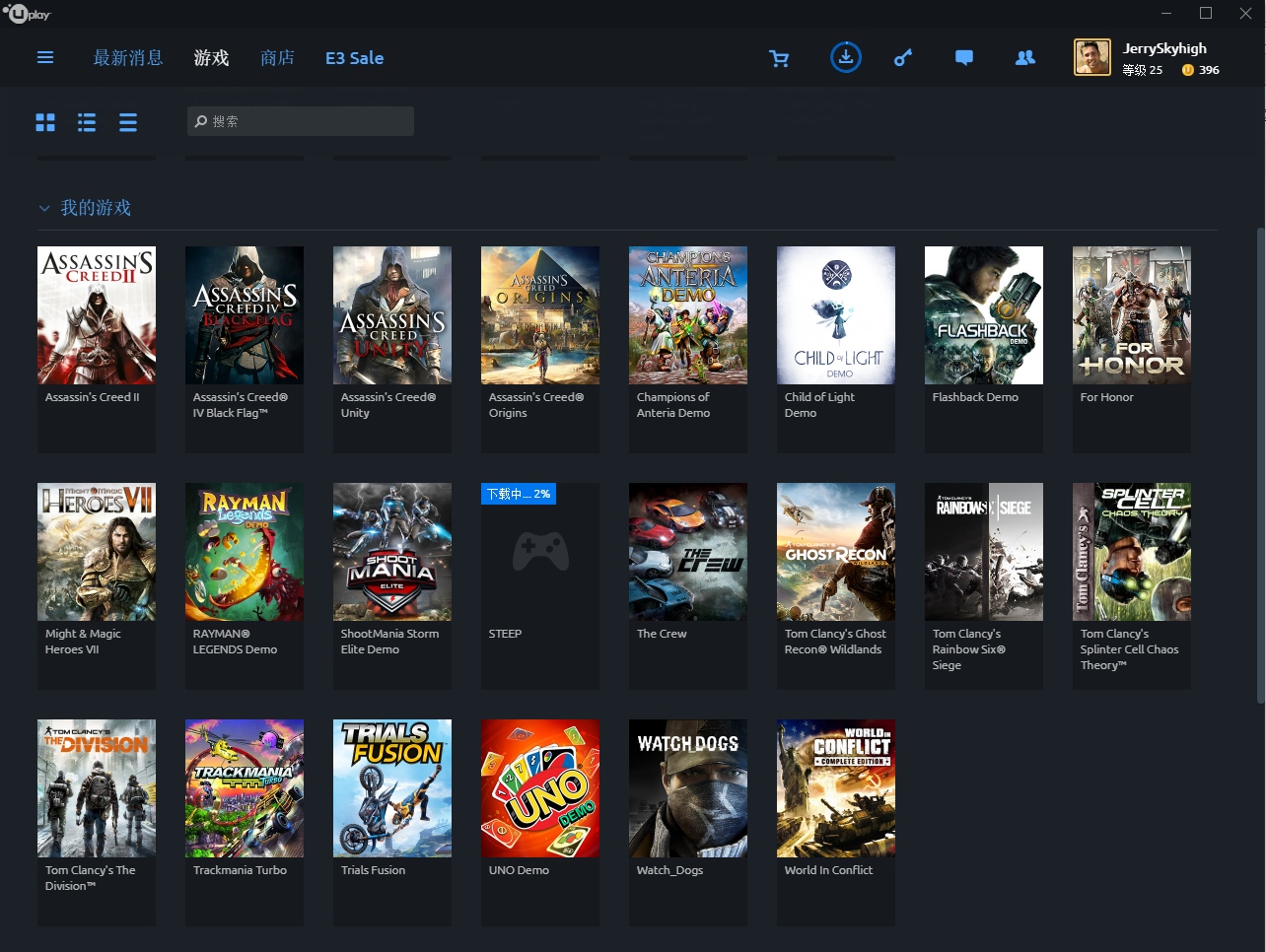The width and height of the screenshot is (1266, 952).
Task: Switch to compact list view
Action: pyautogui.click(x=128, y=122)
